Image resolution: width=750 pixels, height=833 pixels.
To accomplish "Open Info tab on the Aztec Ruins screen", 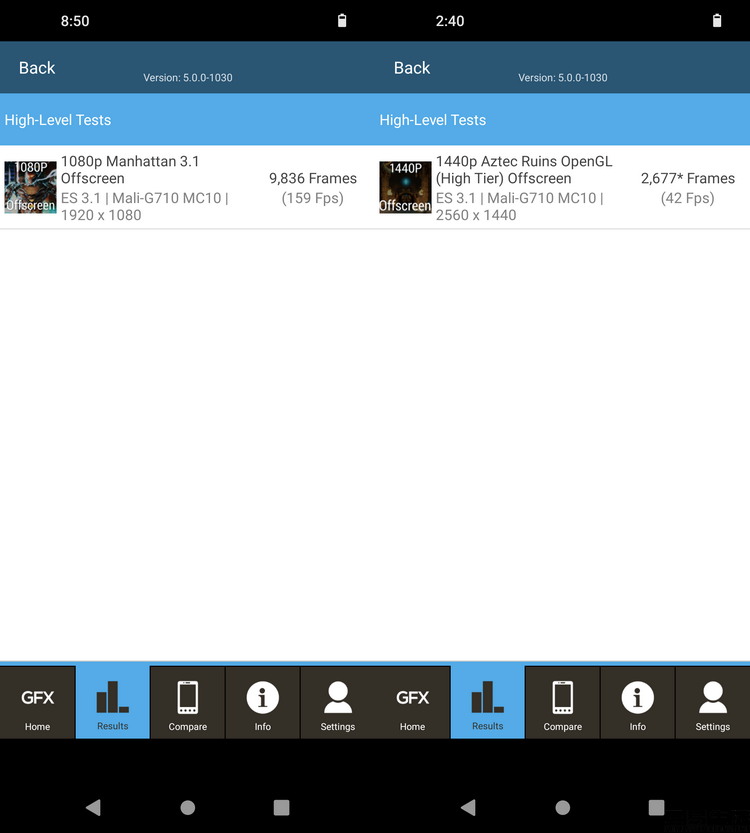I will coord(638,703).
